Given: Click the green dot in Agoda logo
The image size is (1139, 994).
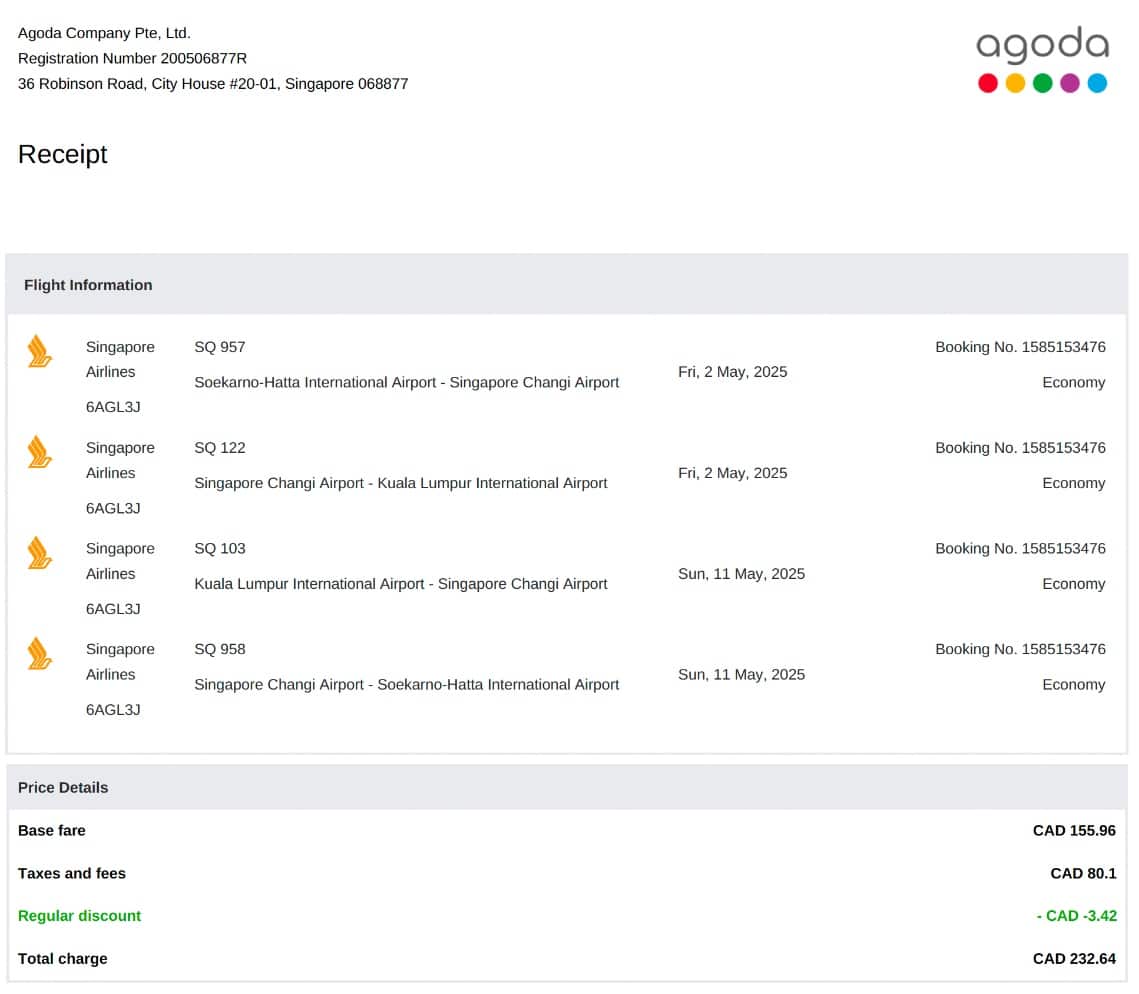Looking at the screenshot, I should pyautogui.click(x=1042, y=84).
